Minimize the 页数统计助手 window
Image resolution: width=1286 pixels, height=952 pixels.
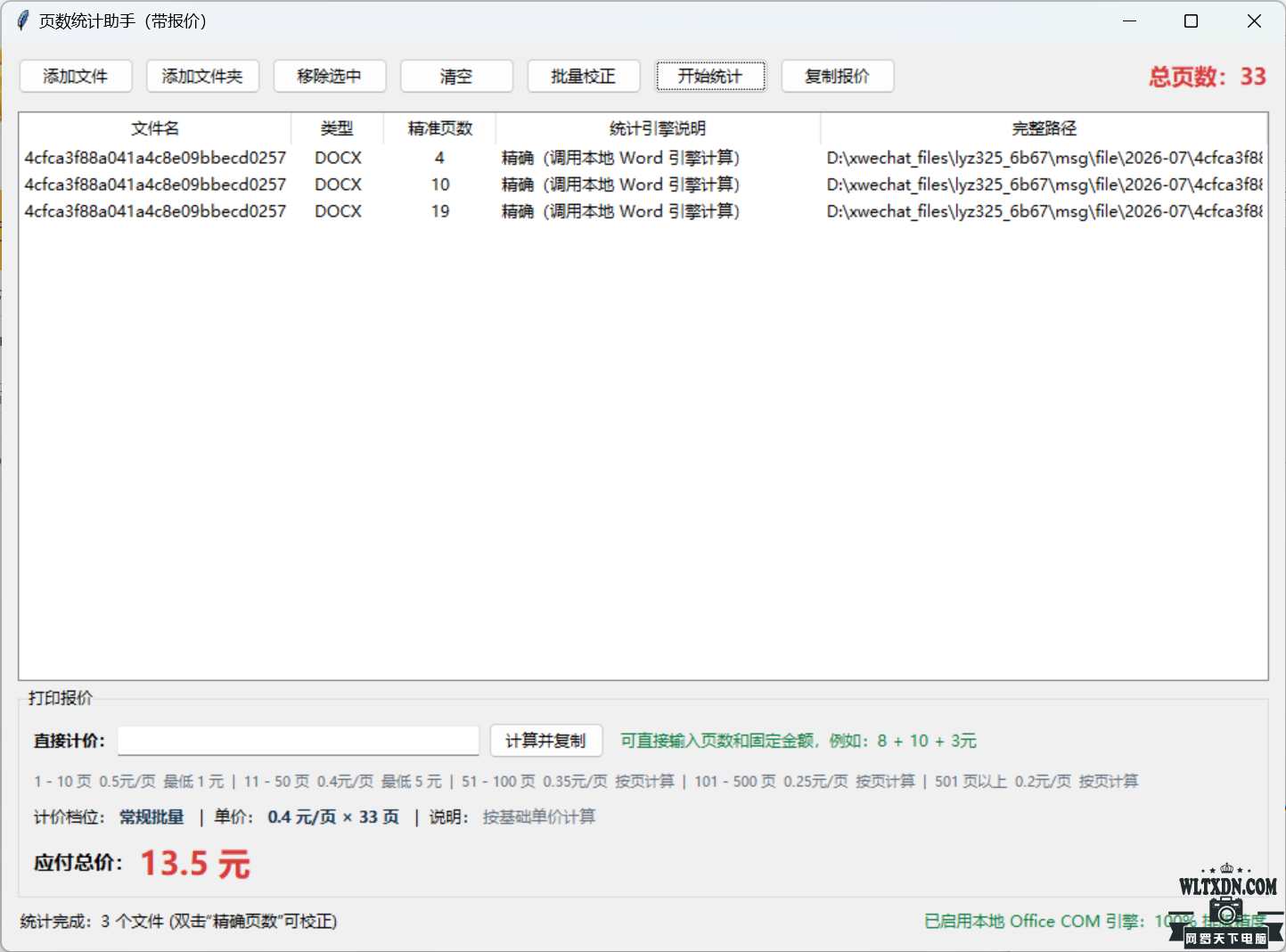pos(1129,21)
